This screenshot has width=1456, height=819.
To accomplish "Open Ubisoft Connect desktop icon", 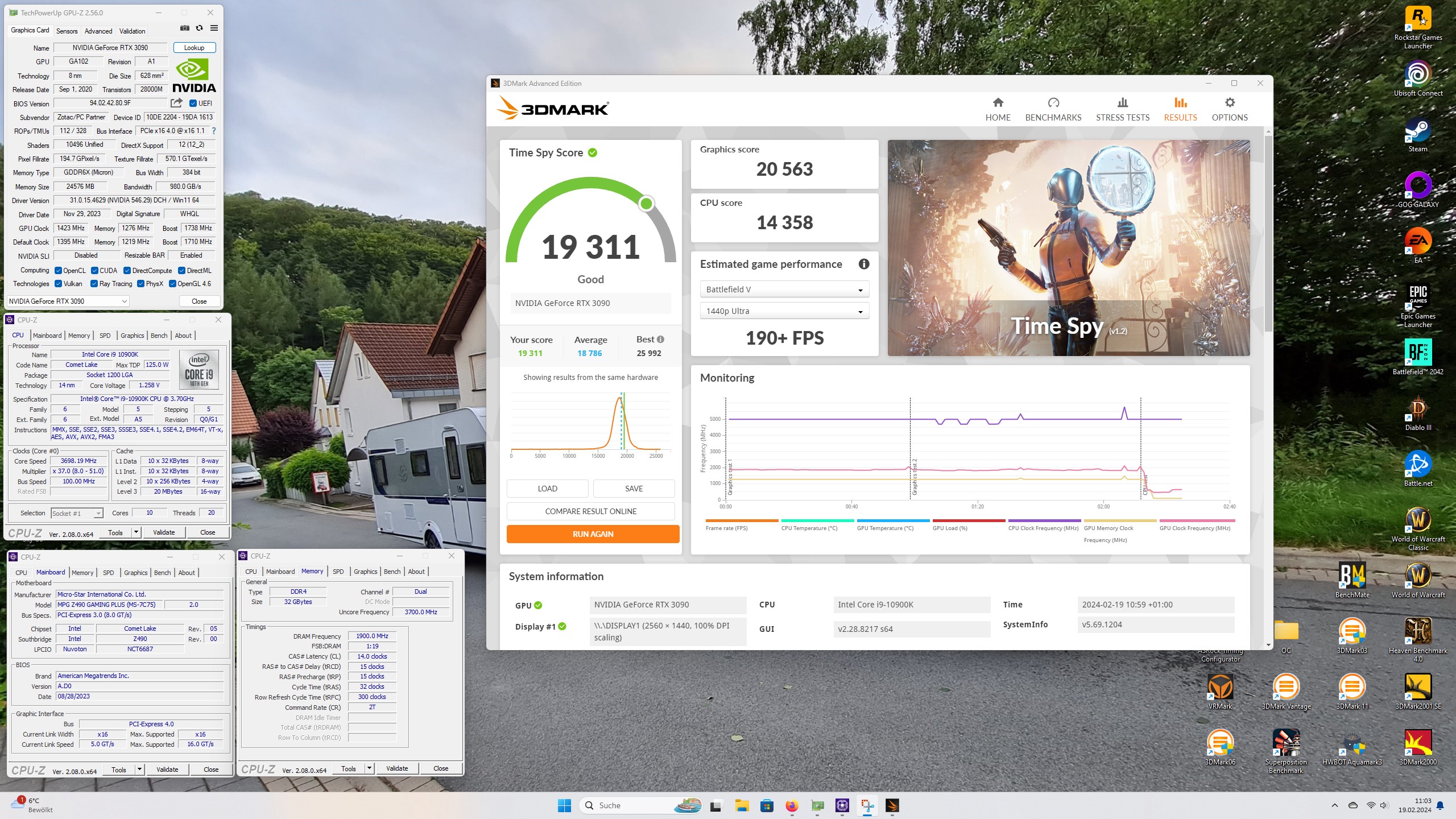I will 1418,79.
